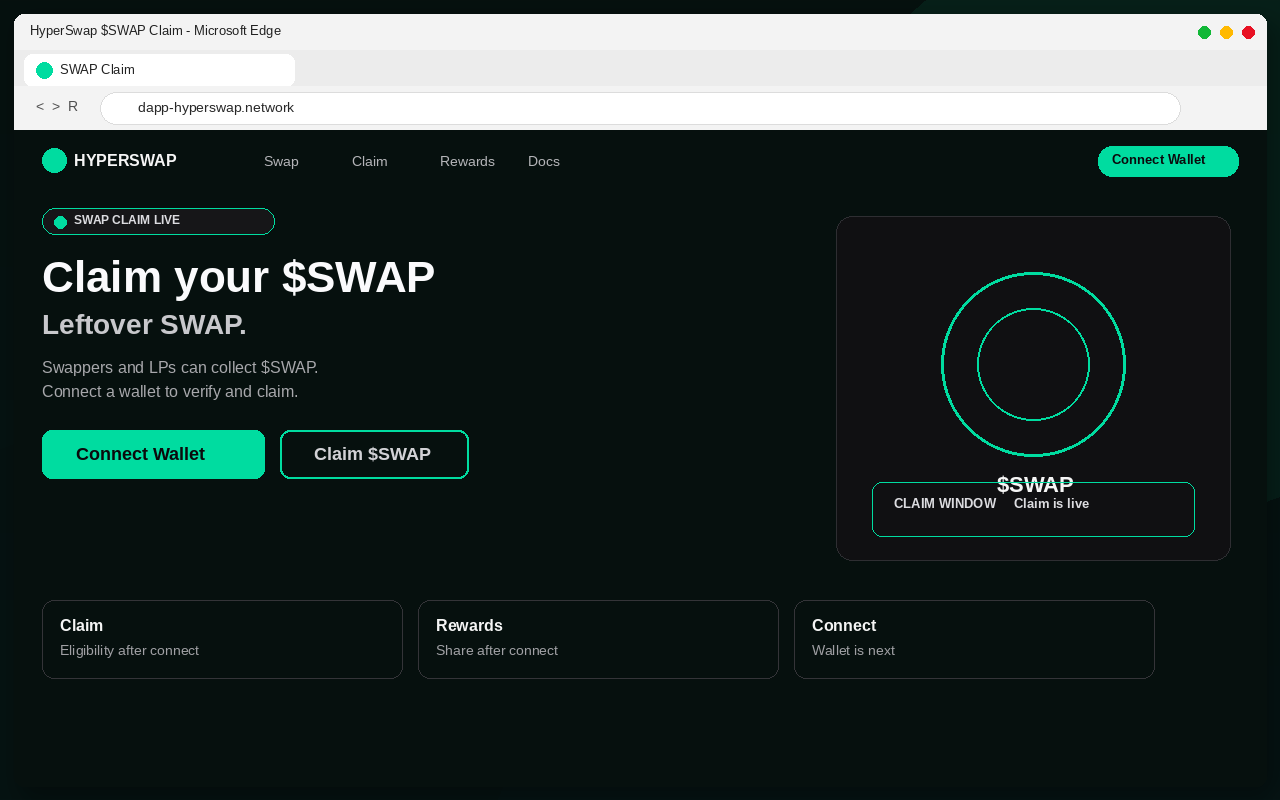Image resolution: width=1280 pixels, height=800 pixels.
Task: Click the address bar with dapp-hyperswap.network
Action: tap(640, 108)
